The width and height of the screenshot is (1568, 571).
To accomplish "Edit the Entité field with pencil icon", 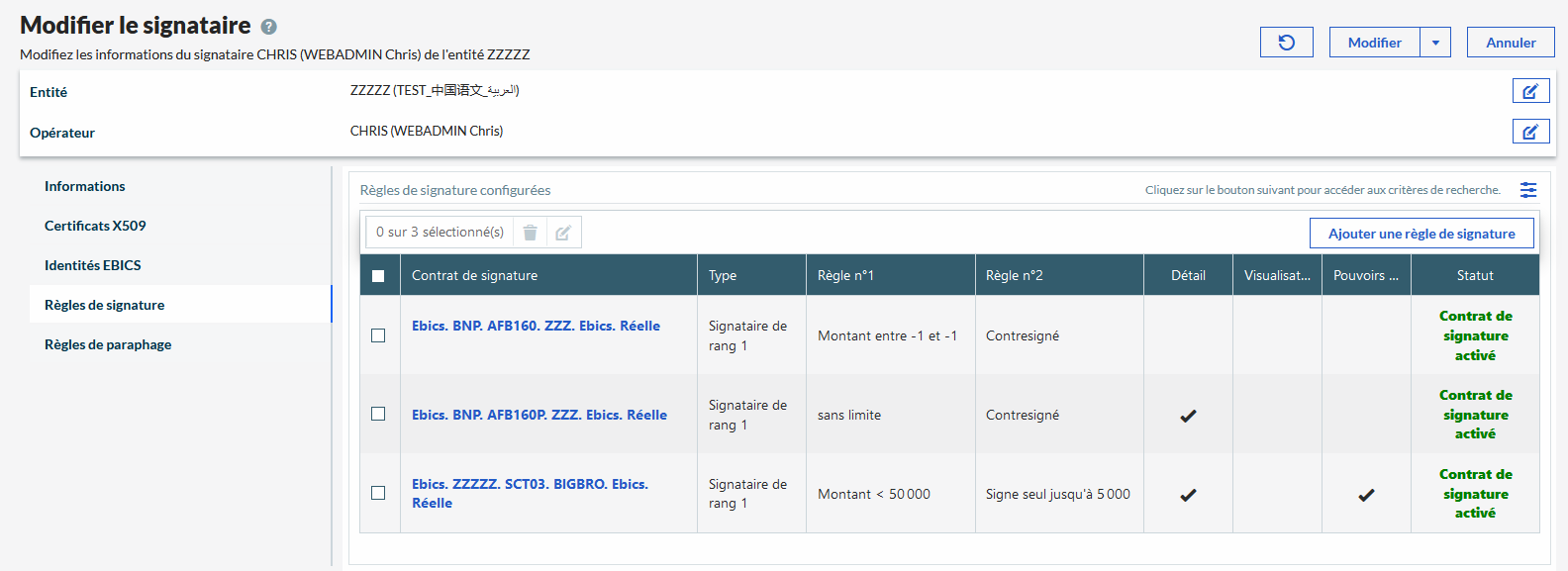I will pos(1529,91).
